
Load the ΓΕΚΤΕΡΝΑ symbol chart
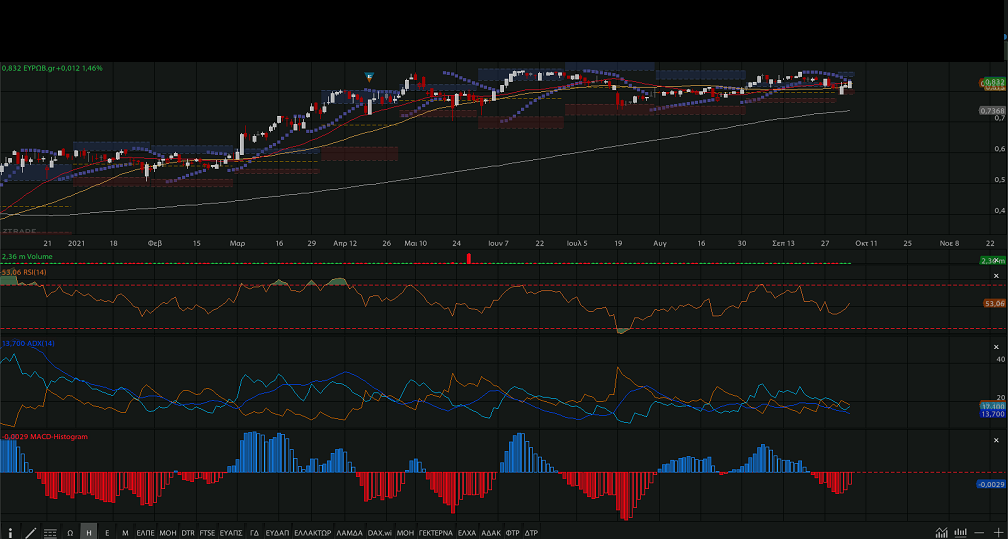click(x=436, y=533)
